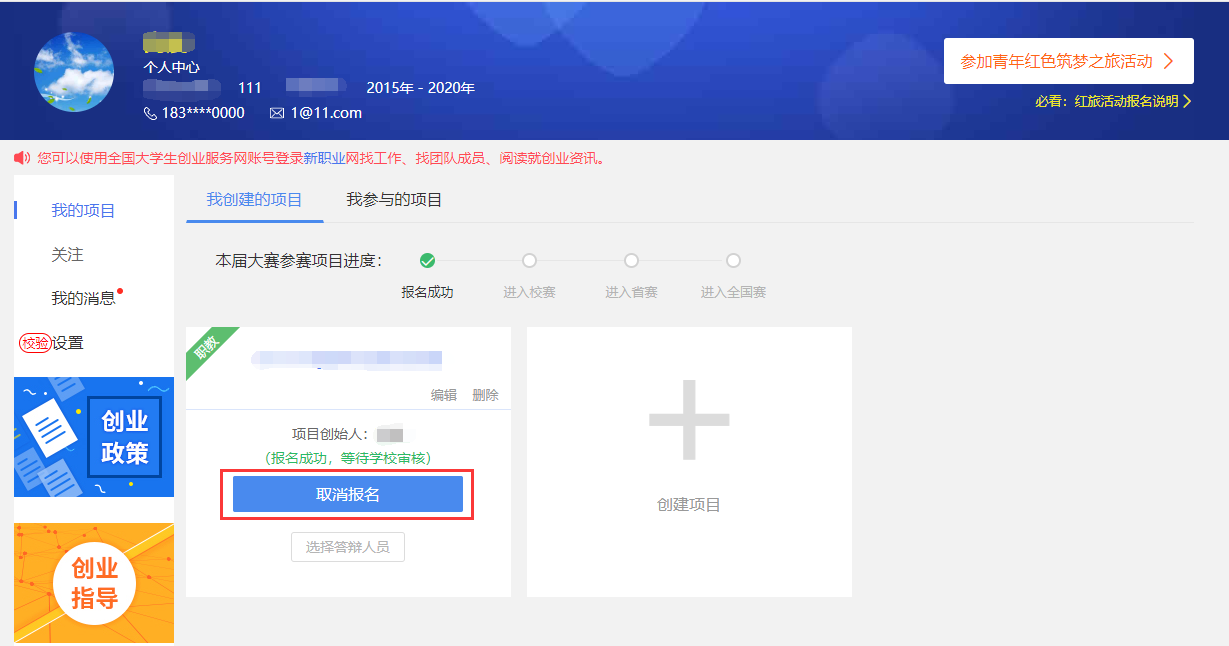Screen dimensions: 1229x646
Task: Click the arrow on 参加青年红色筑梦之旅活动 button
Action: point(1168,61)
